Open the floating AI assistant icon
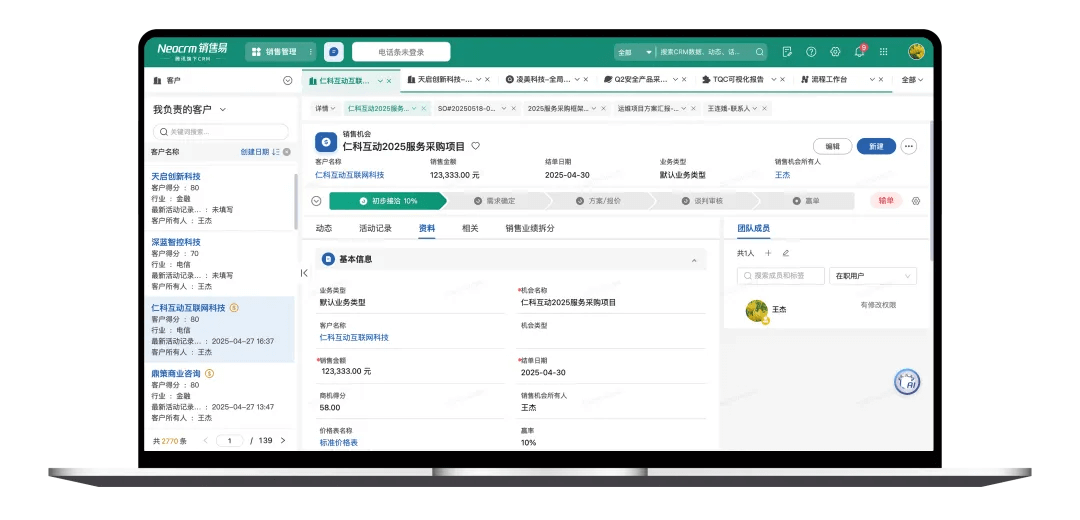 point(907,382)
